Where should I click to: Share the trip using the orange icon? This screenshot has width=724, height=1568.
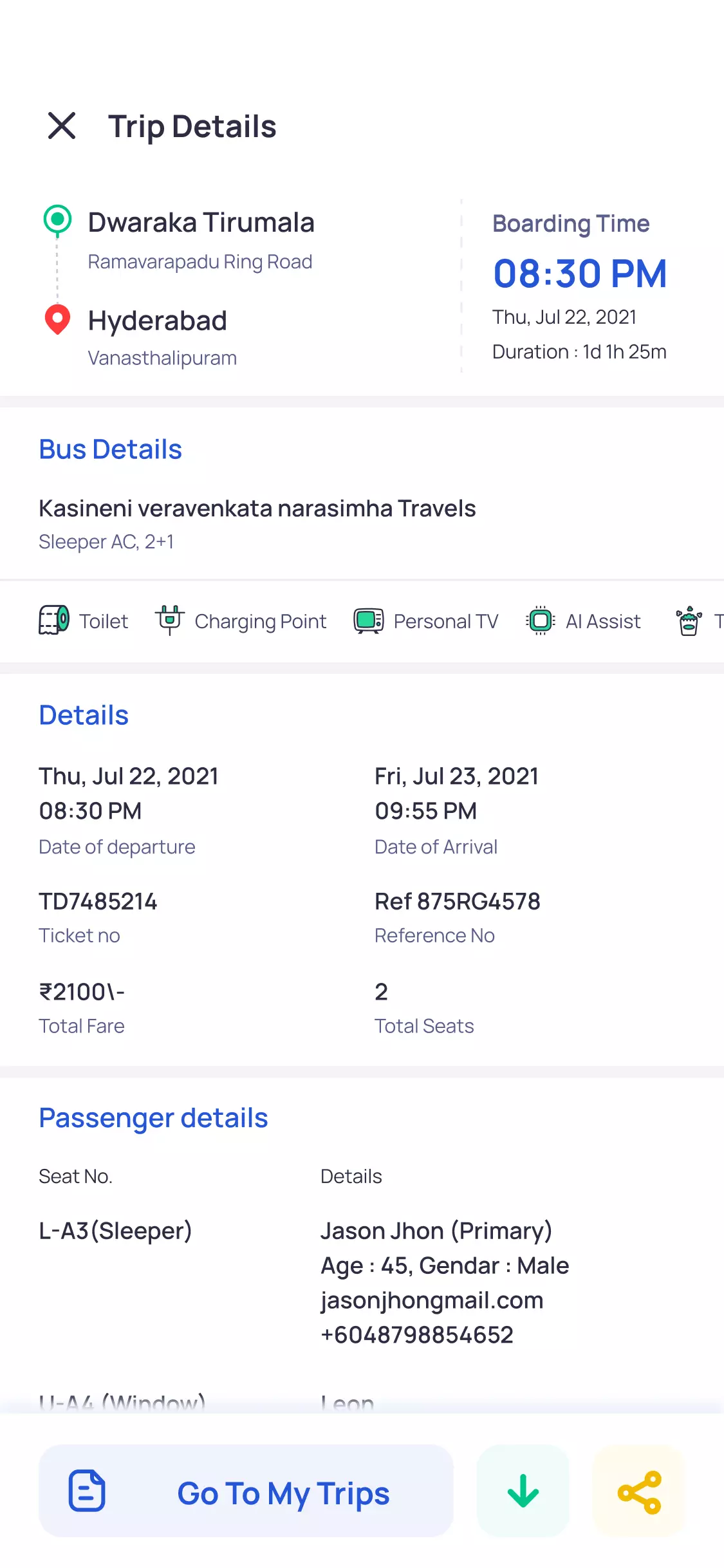(639, 1491)
